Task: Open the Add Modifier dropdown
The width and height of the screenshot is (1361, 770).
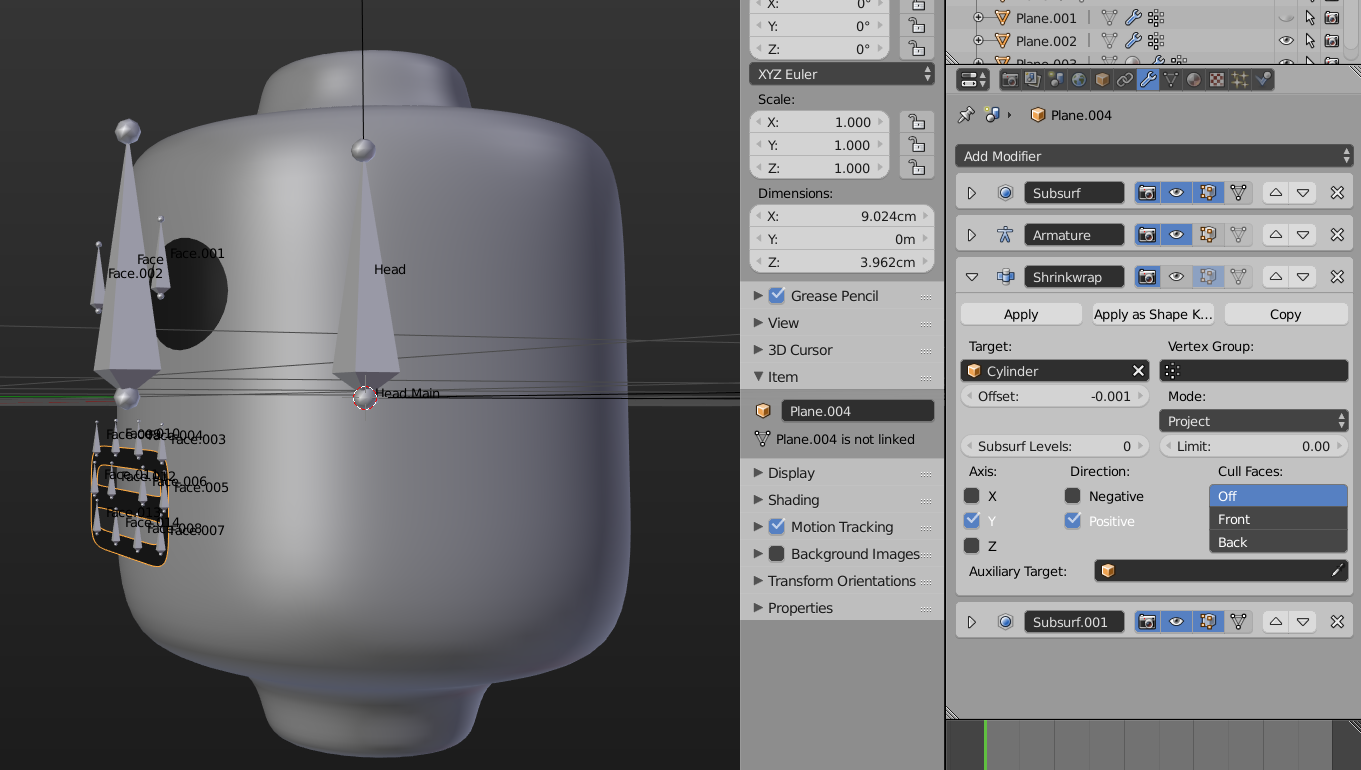Action: 1154,156
